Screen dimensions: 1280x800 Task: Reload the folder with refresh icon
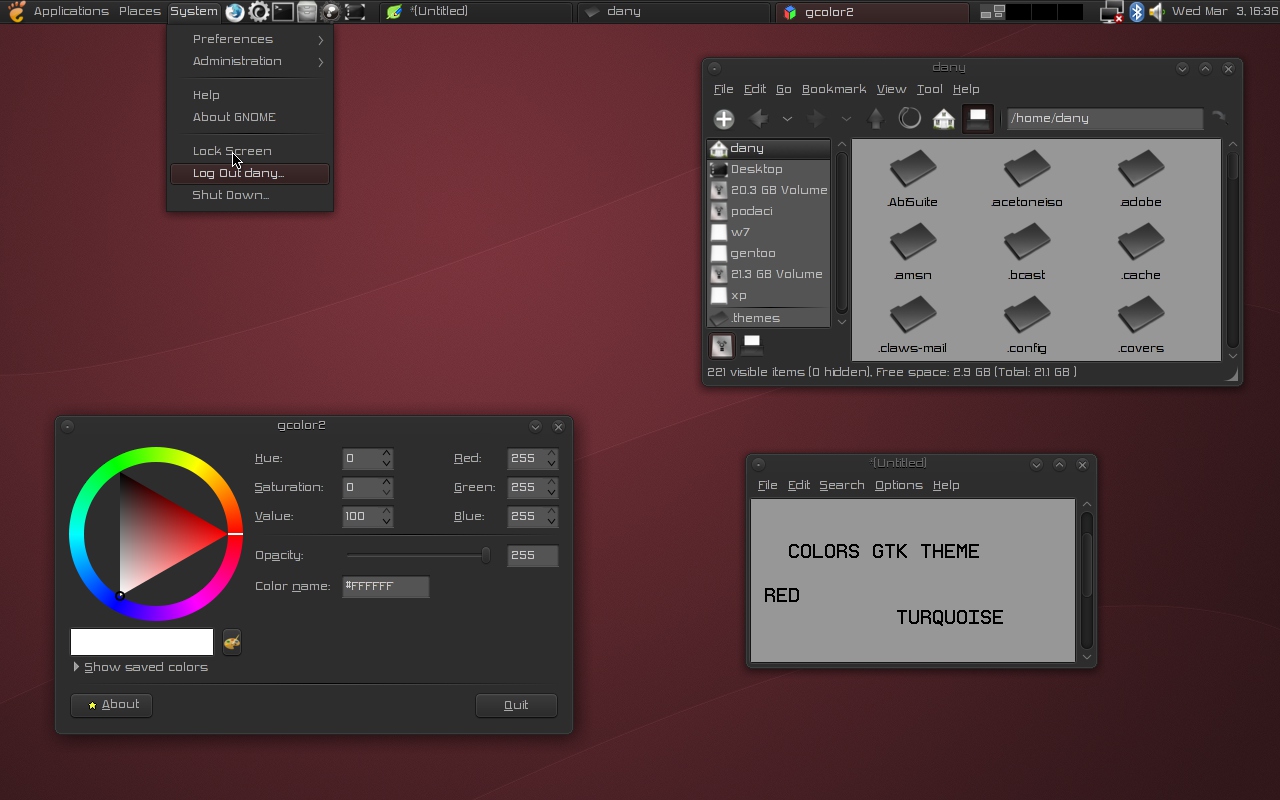909,118
